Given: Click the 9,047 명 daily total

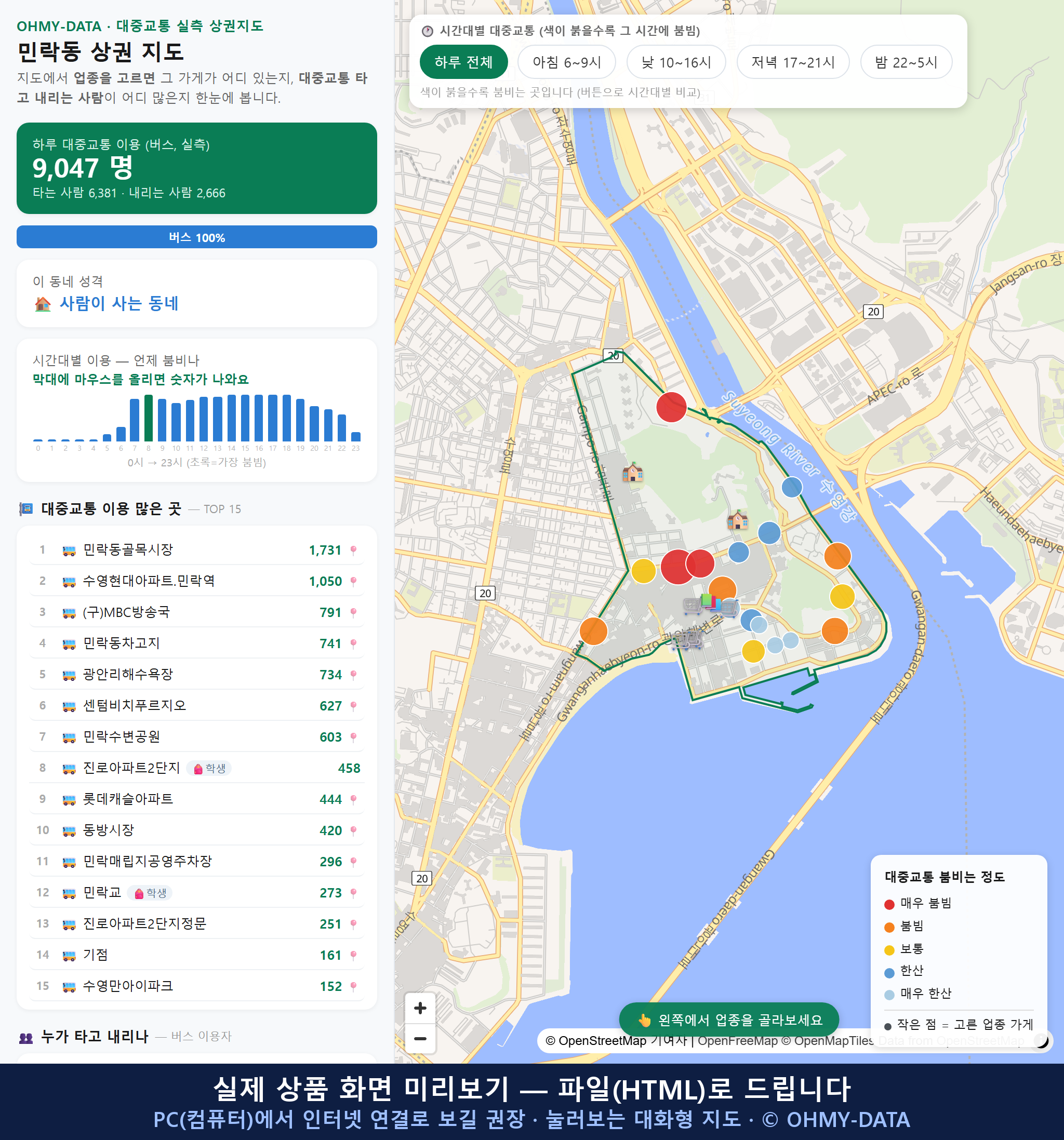Looking at the screenshot, I should [x=83, y=168].
